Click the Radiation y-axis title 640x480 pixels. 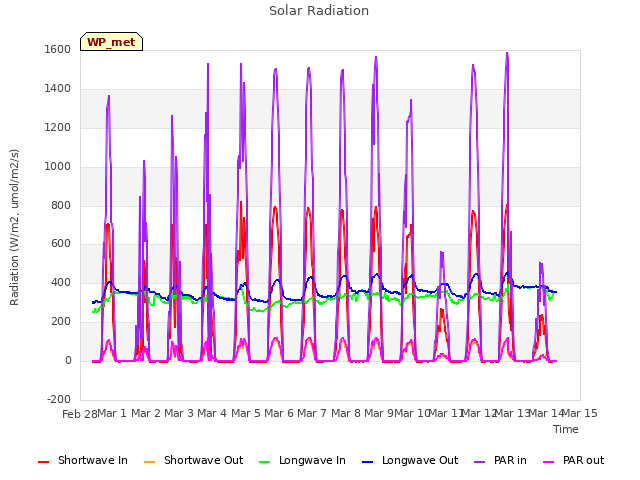tap(14, 227)
